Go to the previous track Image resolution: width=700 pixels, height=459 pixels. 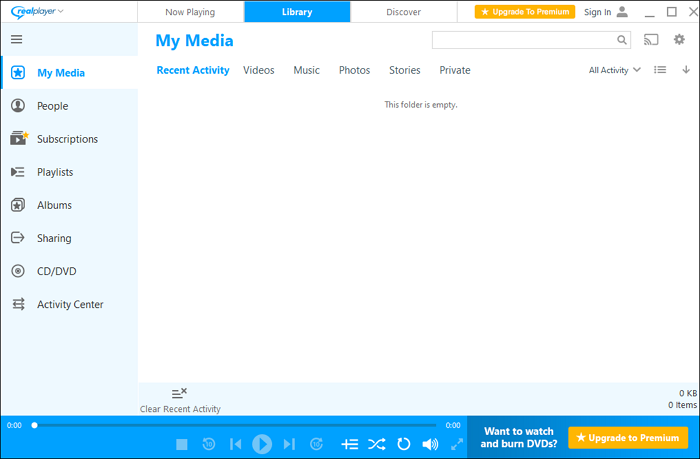click(x=235, y=444)
